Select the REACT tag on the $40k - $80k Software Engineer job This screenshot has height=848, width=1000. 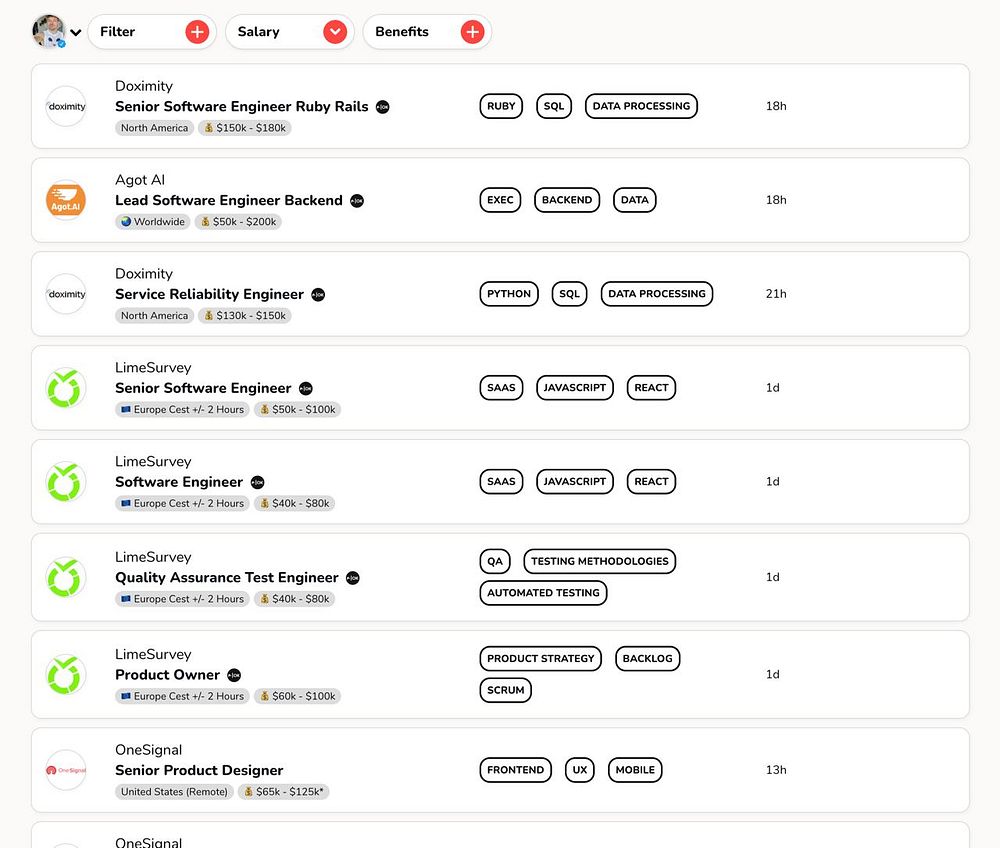pos(651,481)
